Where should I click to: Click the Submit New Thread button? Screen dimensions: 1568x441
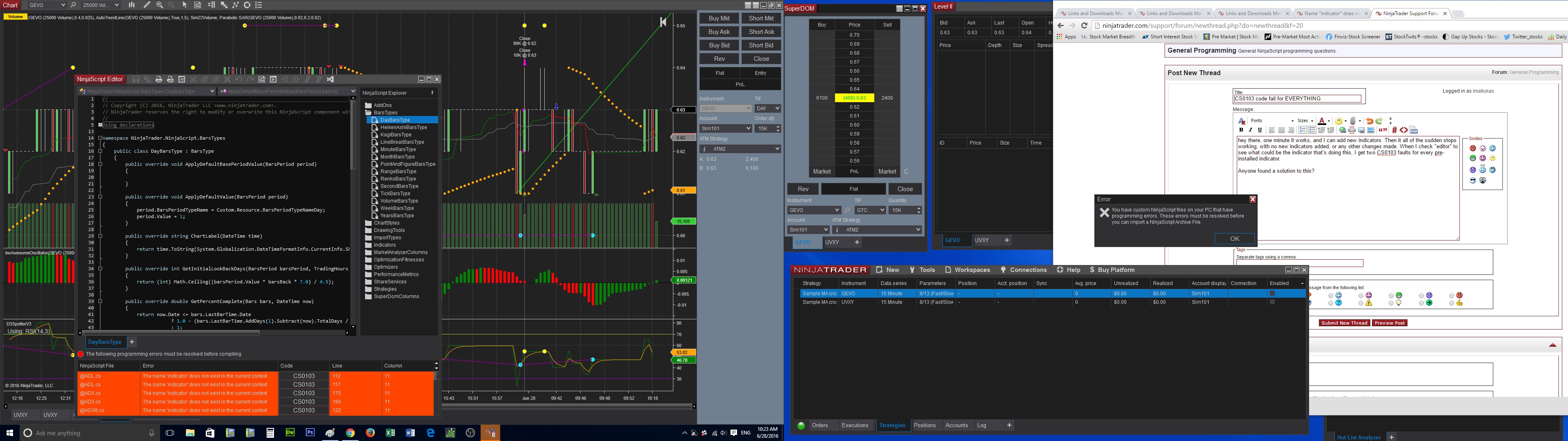point(1344,323)
